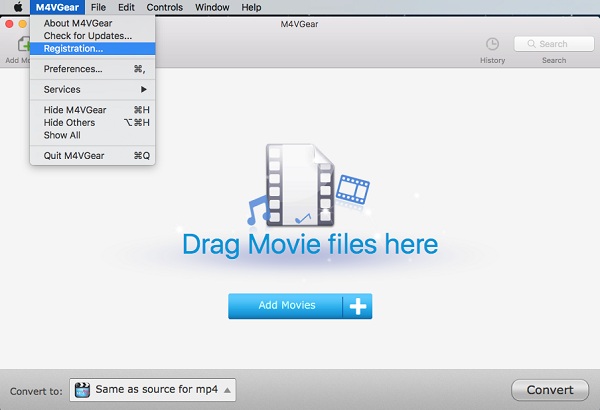Click the Convert button
600x410 pixels.
[550, 390]
